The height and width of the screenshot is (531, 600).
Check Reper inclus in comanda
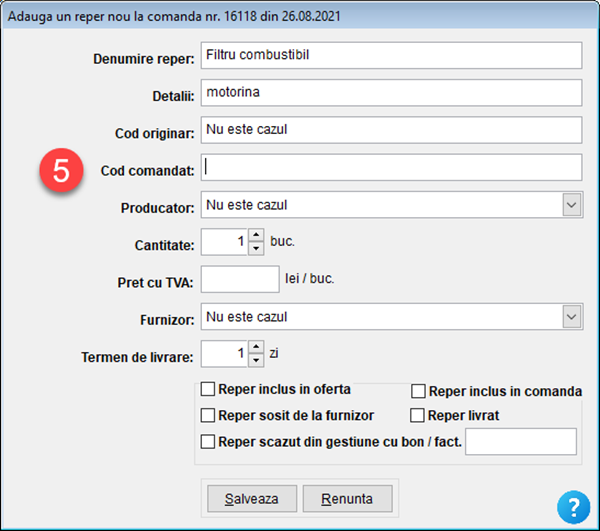pyautogui.click(x=419, y=391)
